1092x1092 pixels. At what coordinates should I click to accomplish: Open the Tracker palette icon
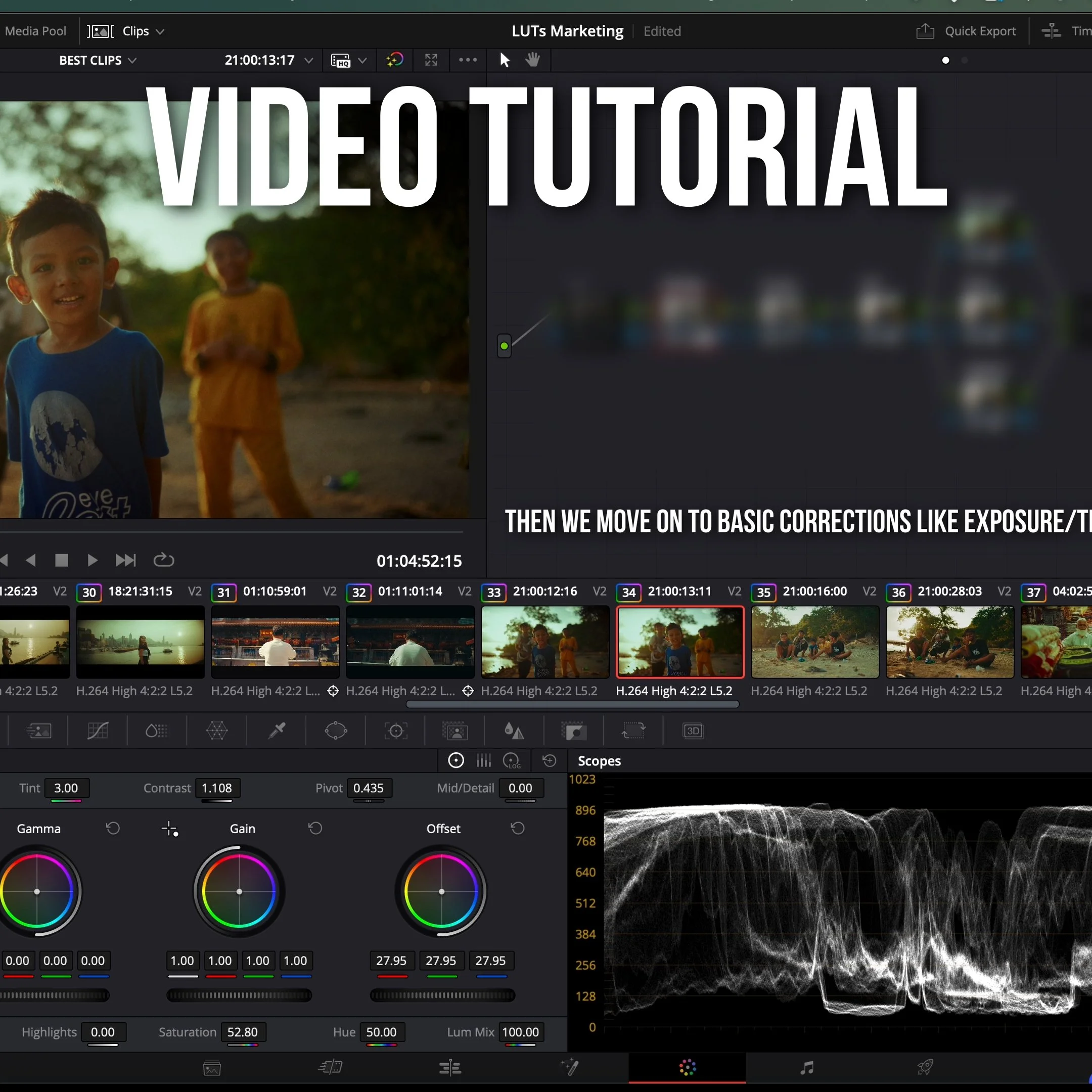click(x=396, y=731)
